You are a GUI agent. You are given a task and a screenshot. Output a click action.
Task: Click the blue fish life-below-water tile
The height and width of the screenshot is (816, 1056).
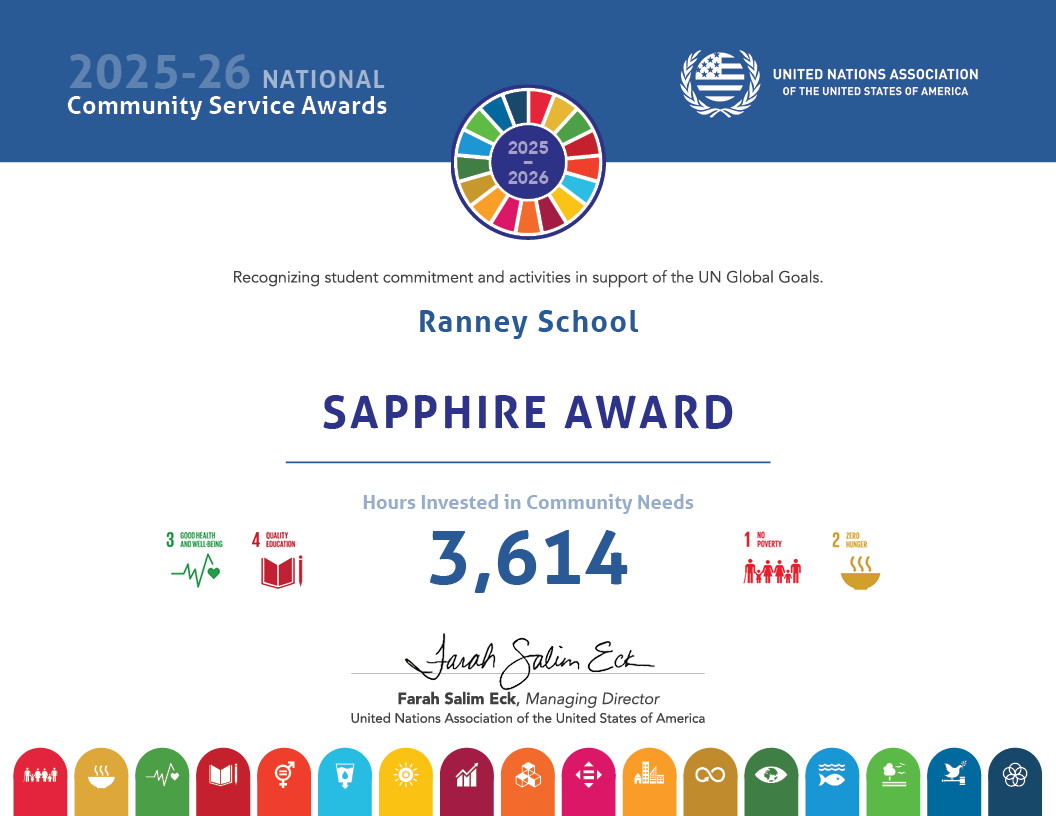832,782
